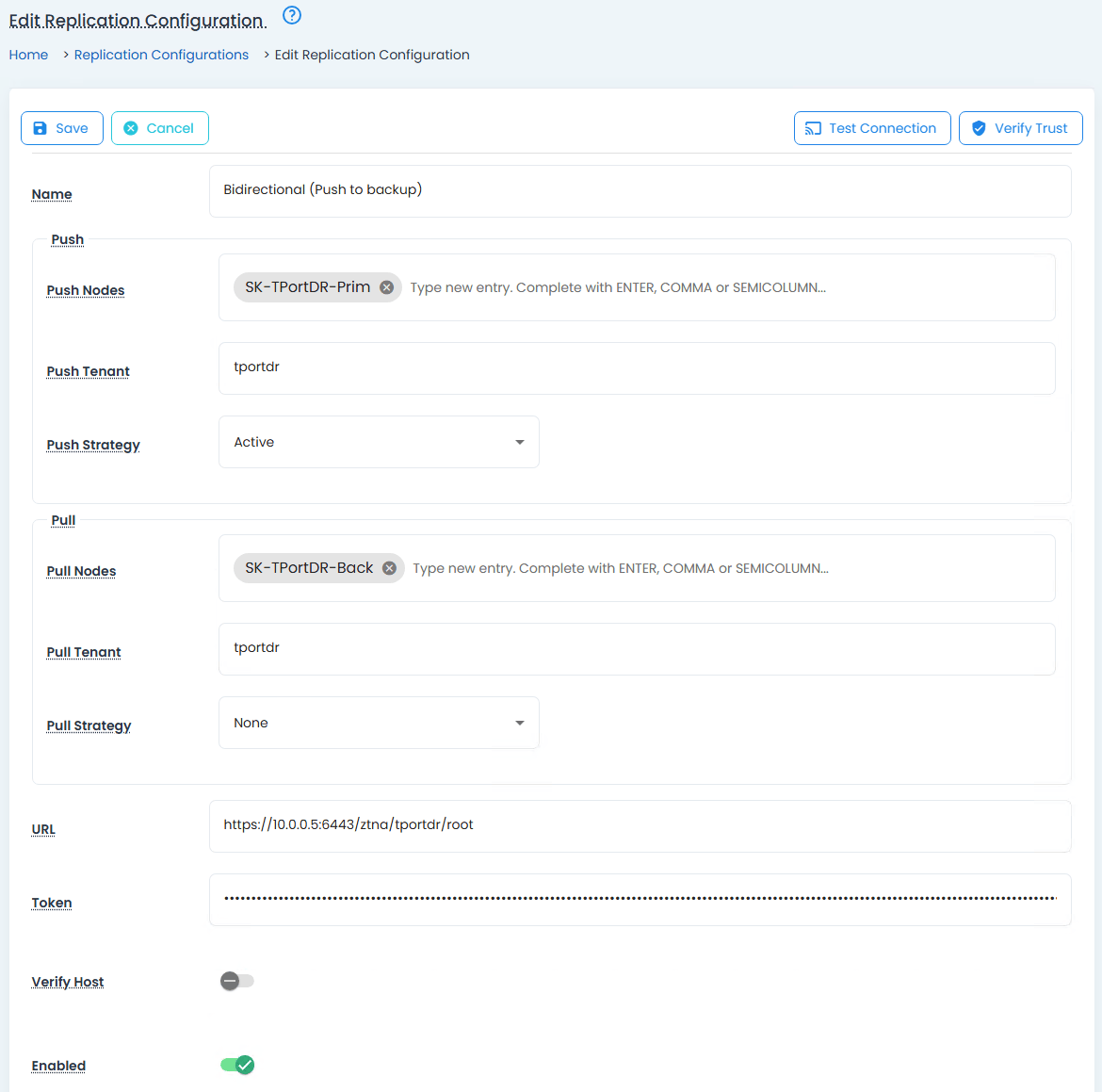Click the Push Nodes label
The image size is (1102, 1092).
tap(86, 290)
